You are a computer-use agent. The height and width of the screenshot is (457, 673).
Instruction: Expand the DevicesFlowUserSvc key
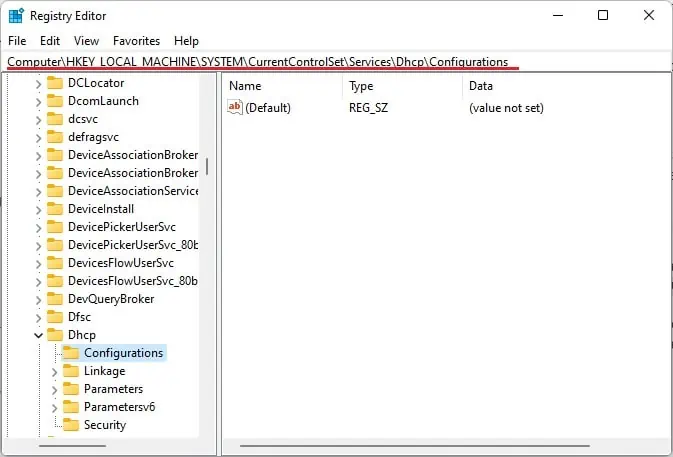click(x=38, y=264)
